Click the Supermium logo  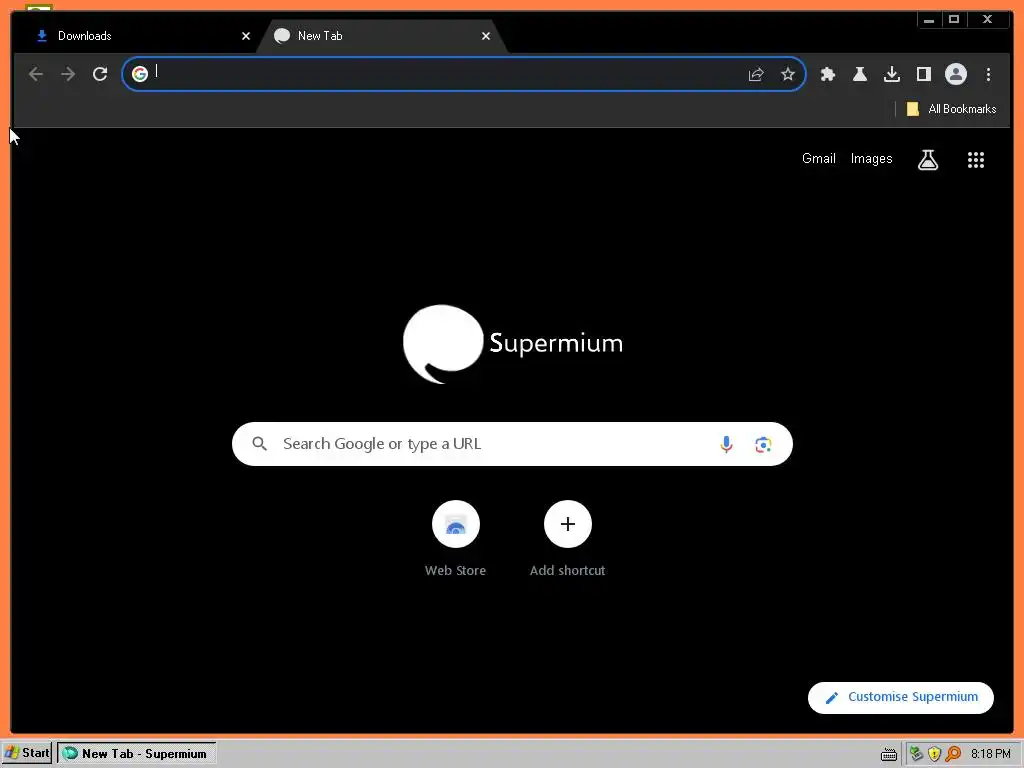[x=513, y=344]
